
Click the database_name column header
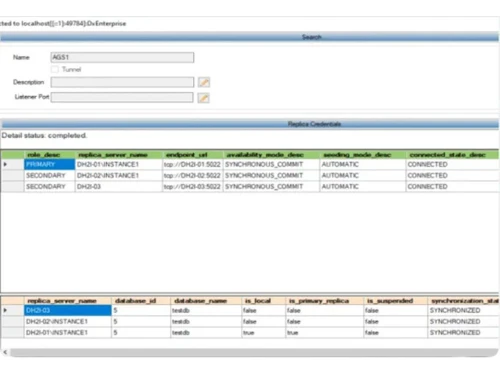point(206,301)
